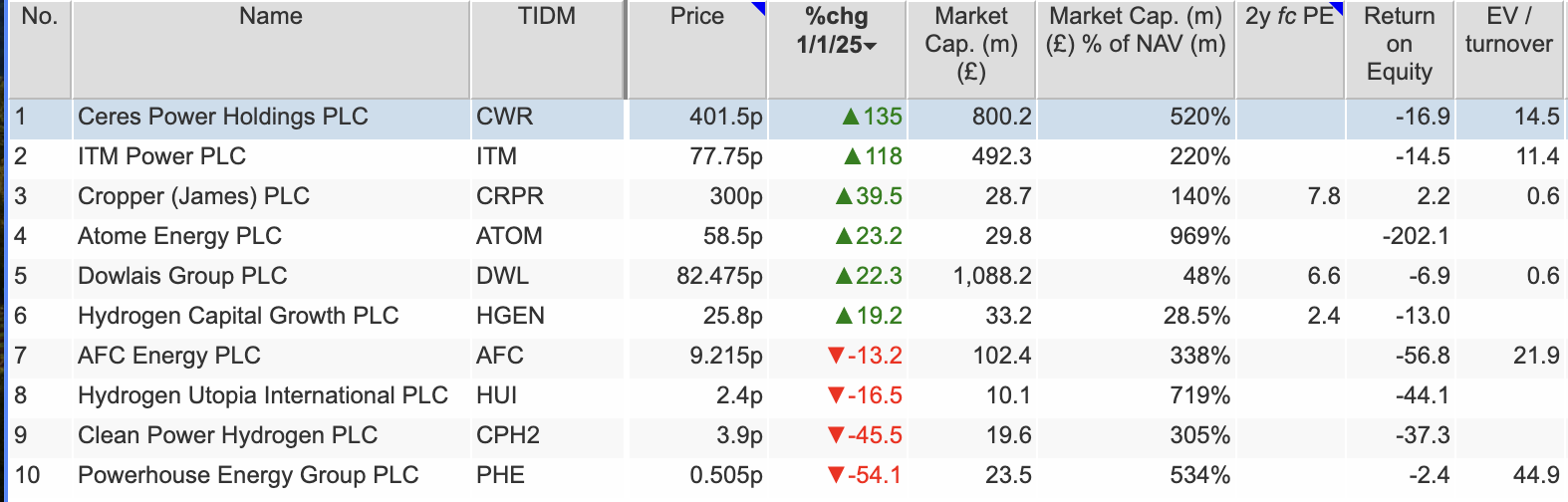Open the %chg 1/1/25 sort dropdown arrow
Image resolution: width=1568 pixels, height=502 pixels.
(x=871, y=46)
